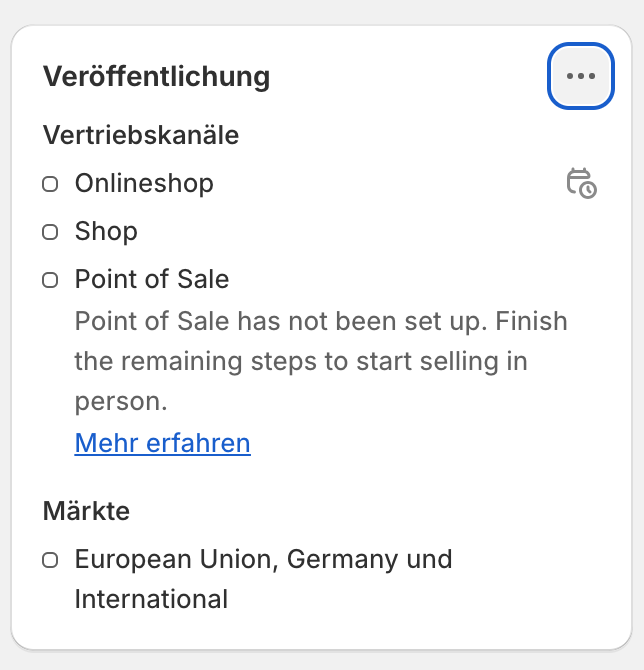The height and width of the screenshot is (670, 644).
Task: Click the status circle before Onlineshop
Action: tap(50, 184)
